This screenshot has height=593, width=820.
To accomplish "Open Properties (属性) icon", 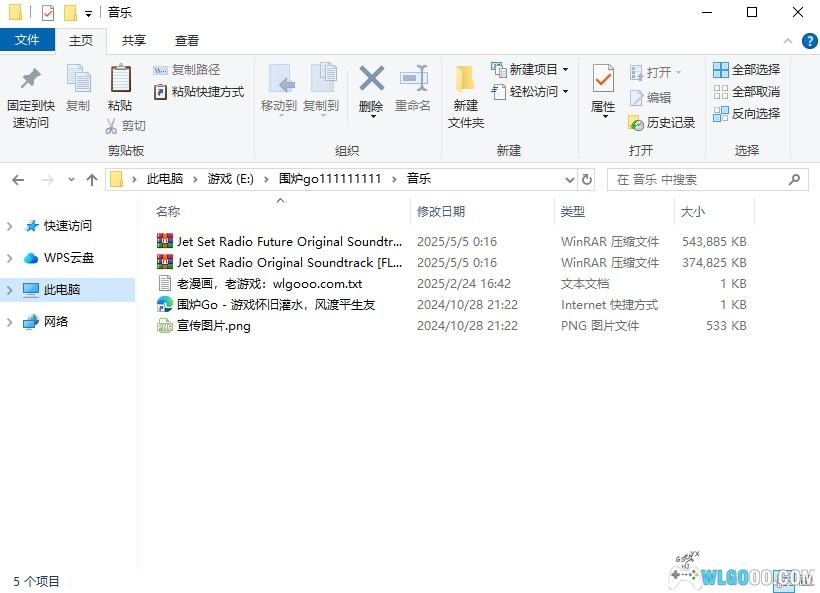I will (x=603, y=78).
